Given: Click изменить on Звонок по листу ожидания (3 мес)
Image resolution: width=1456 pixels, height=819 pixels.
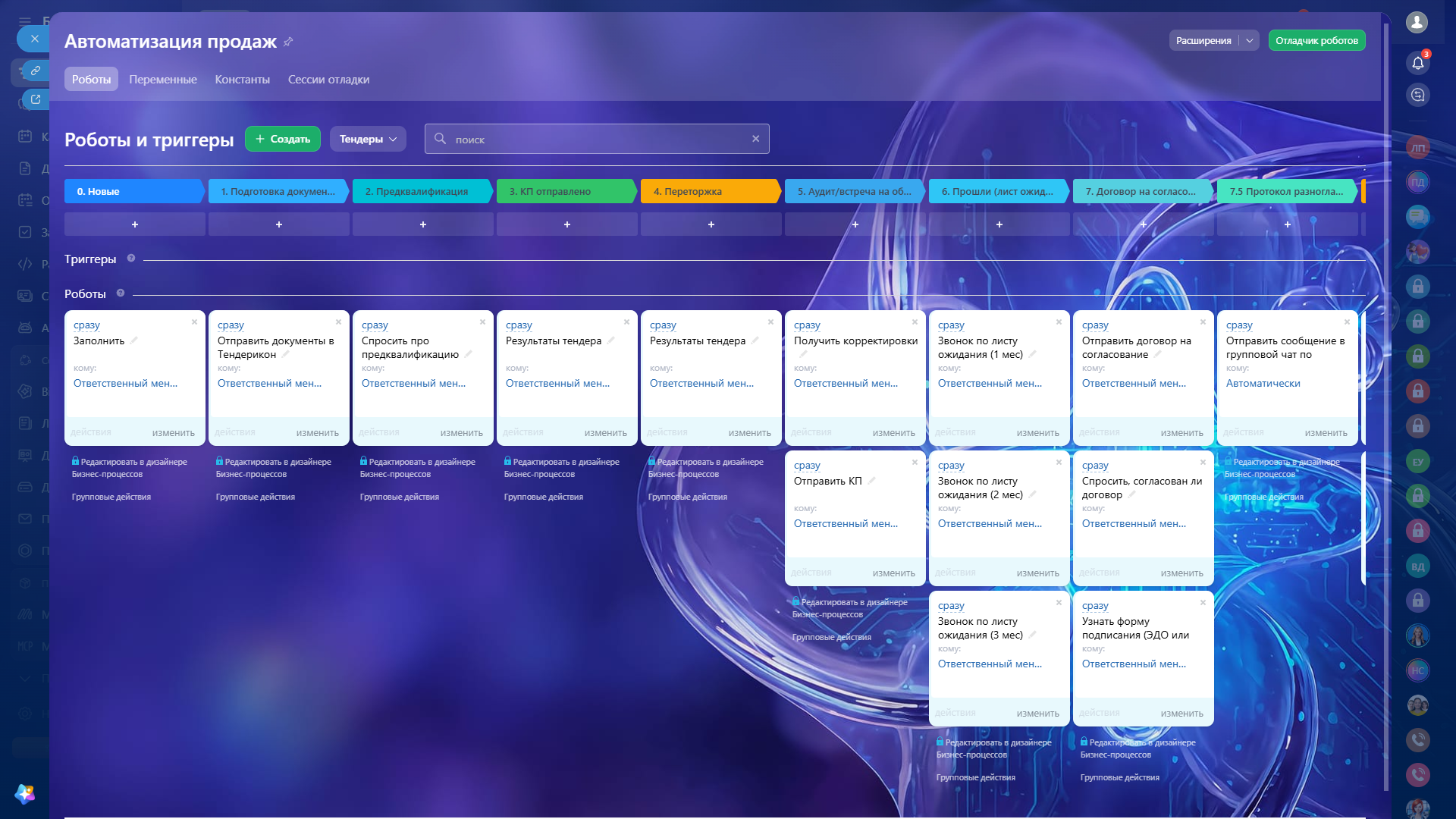Looking at the screenshot, I should click(x=1037, y=714).
